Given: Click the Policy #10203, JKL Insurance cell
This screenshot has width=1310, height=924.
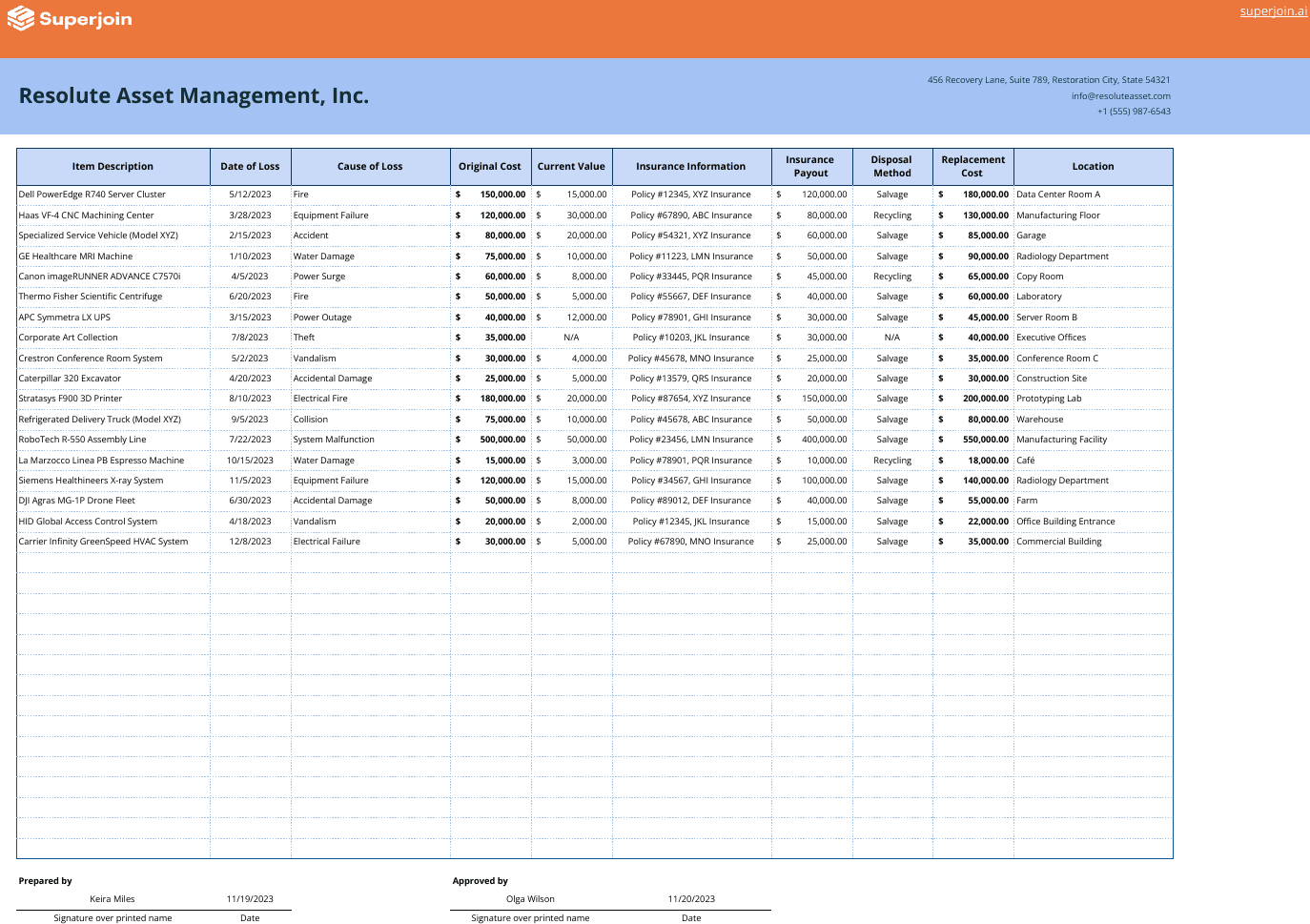Looking at the screenshot, I should pos(690,338).
